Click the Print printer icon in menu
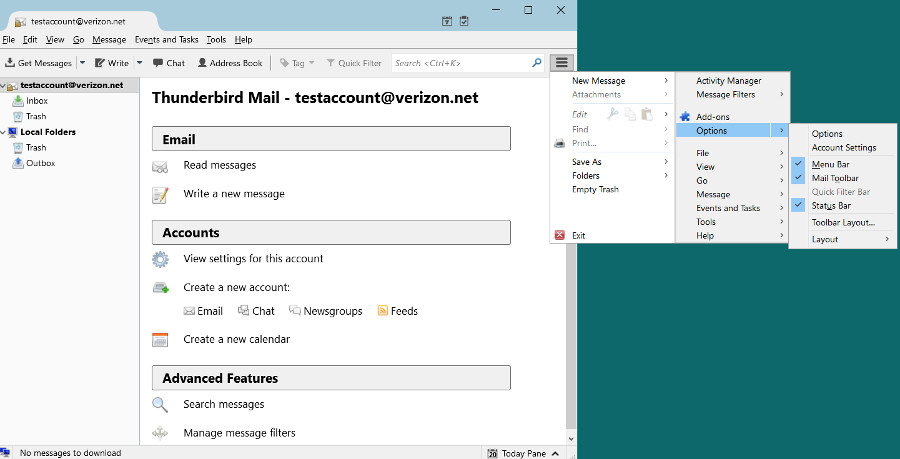The width and height of the screenshot is (900, 459). point(560,143)
